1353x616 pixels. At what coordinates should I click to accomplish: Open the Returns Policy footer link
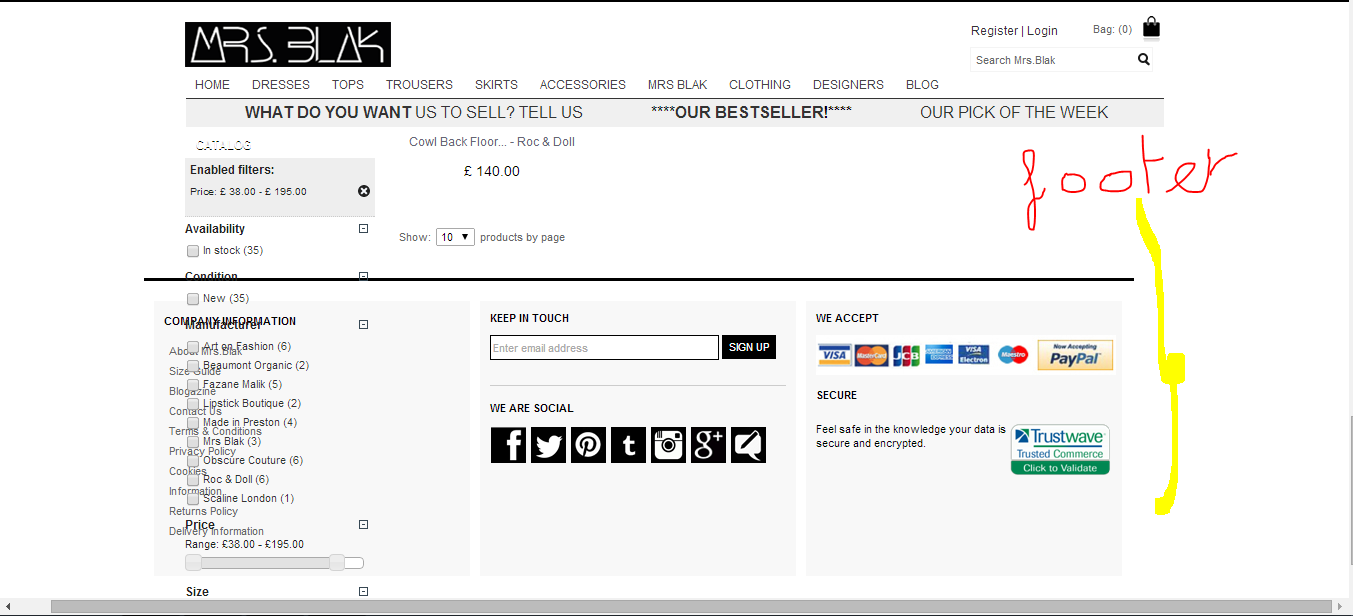click(x=203, y=511)
